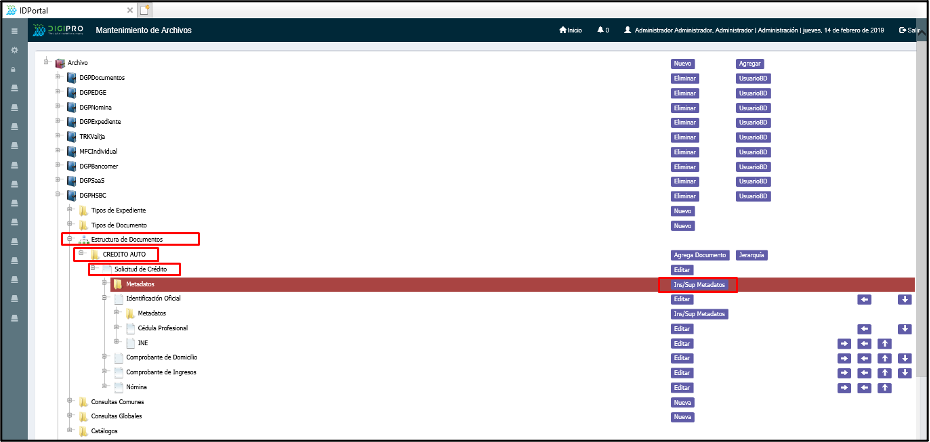The image size is (930, 442).
Task: Click the gear settings icon in sidebar
Action: click(x=14, y=49)
